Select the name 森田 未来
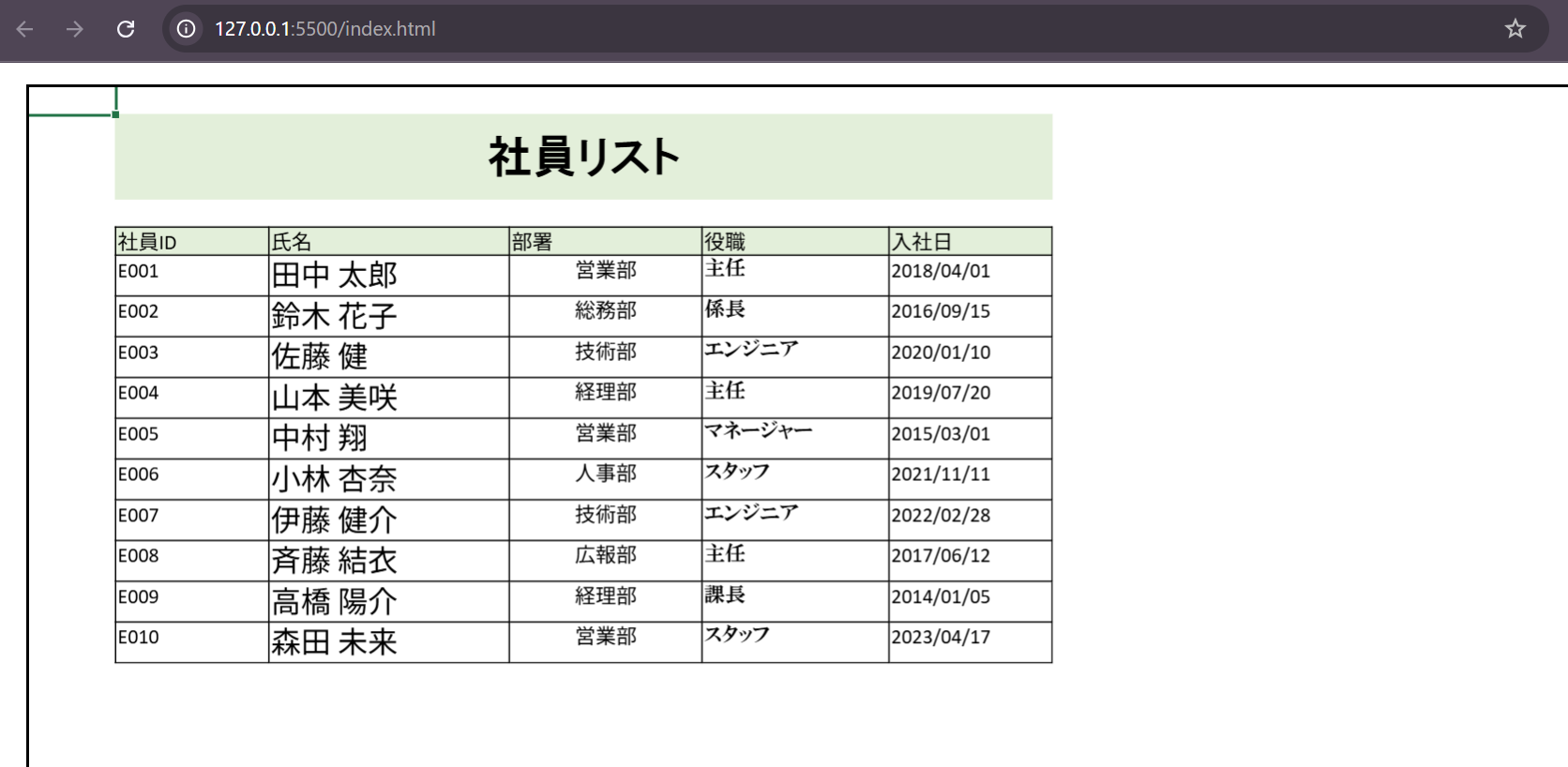Viewport: 1568px width, 767px height. [x=335, y=642]
